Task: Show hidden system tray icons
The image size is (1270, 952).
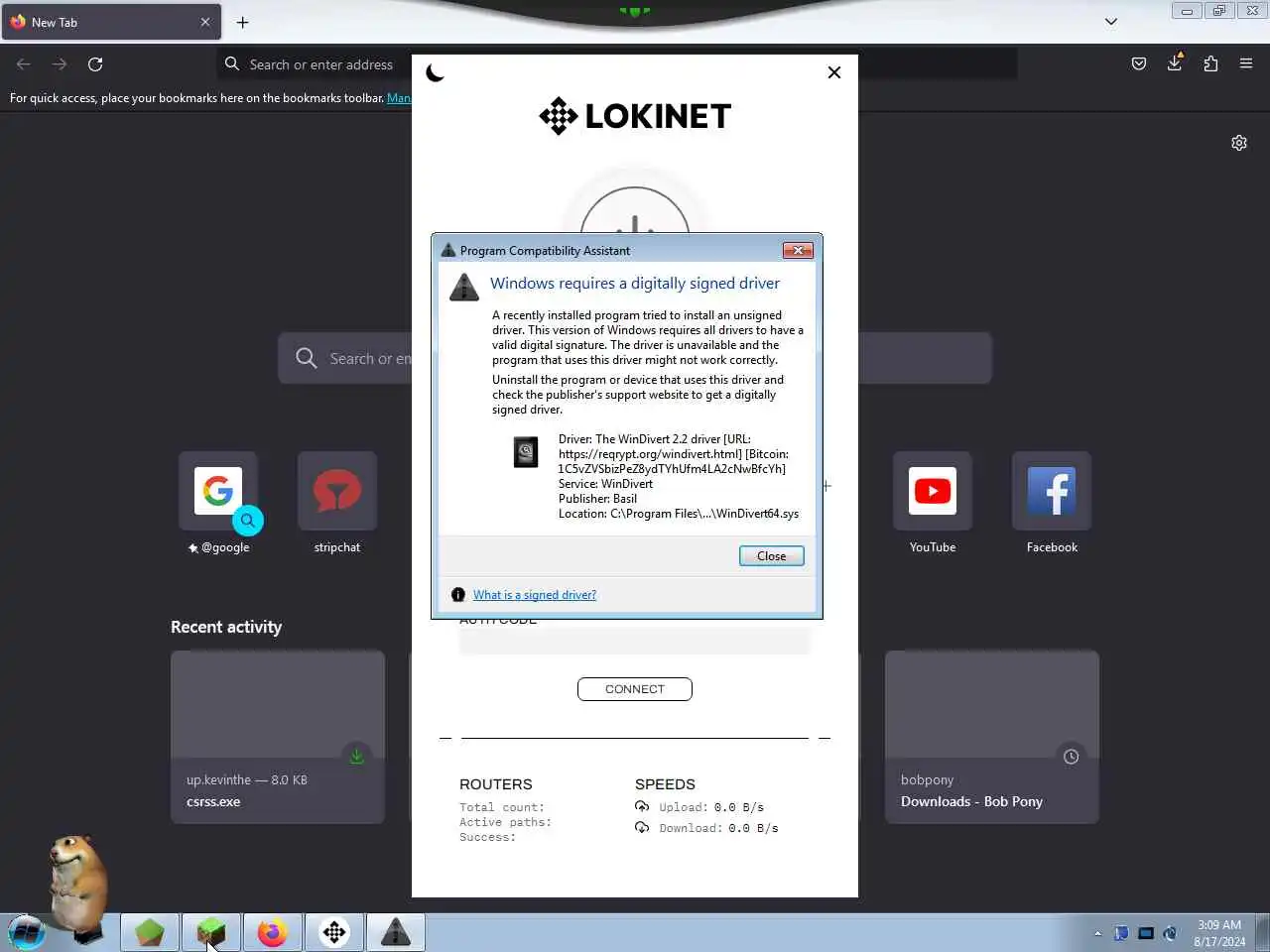Action: coord(1097,933)
